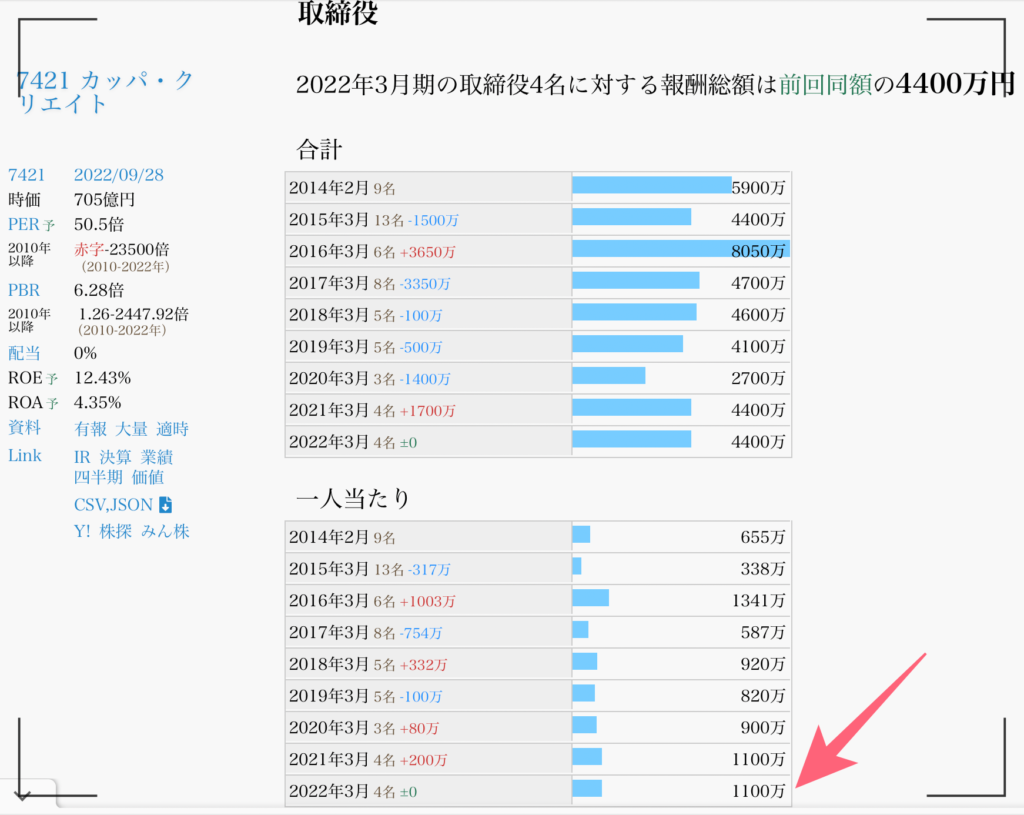Viewport: 1024px width, 815px height.
Task: Open the 資料 link
Action: 24,428
